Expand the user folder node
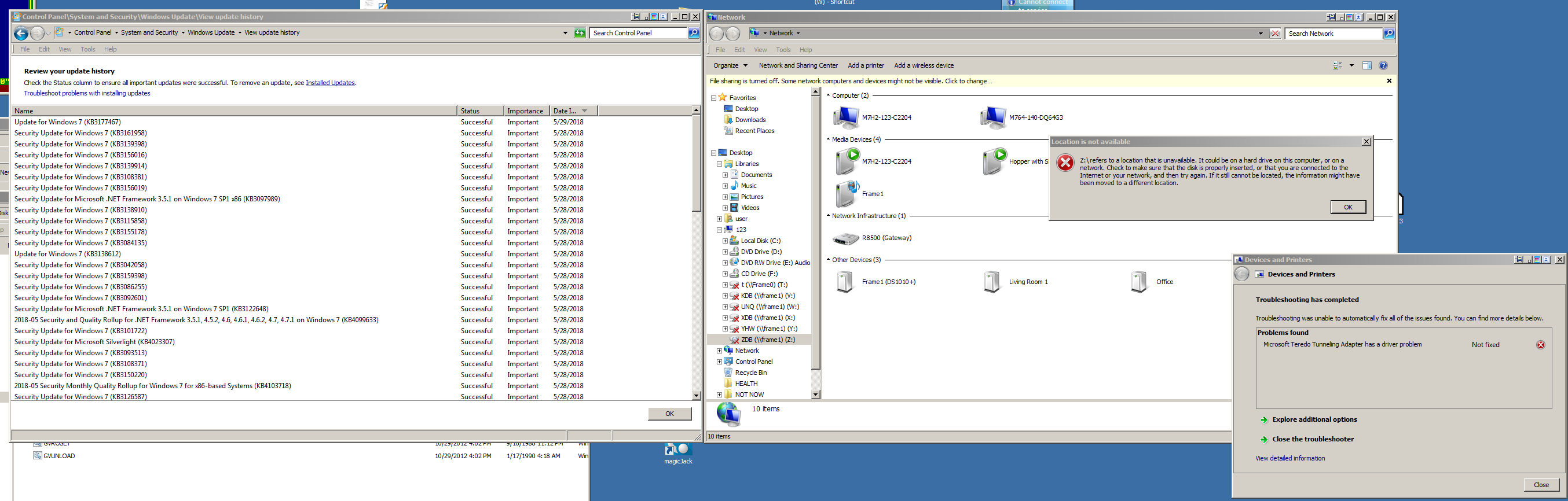Screen dimensions: 1568x501 (x=720, y=219)
